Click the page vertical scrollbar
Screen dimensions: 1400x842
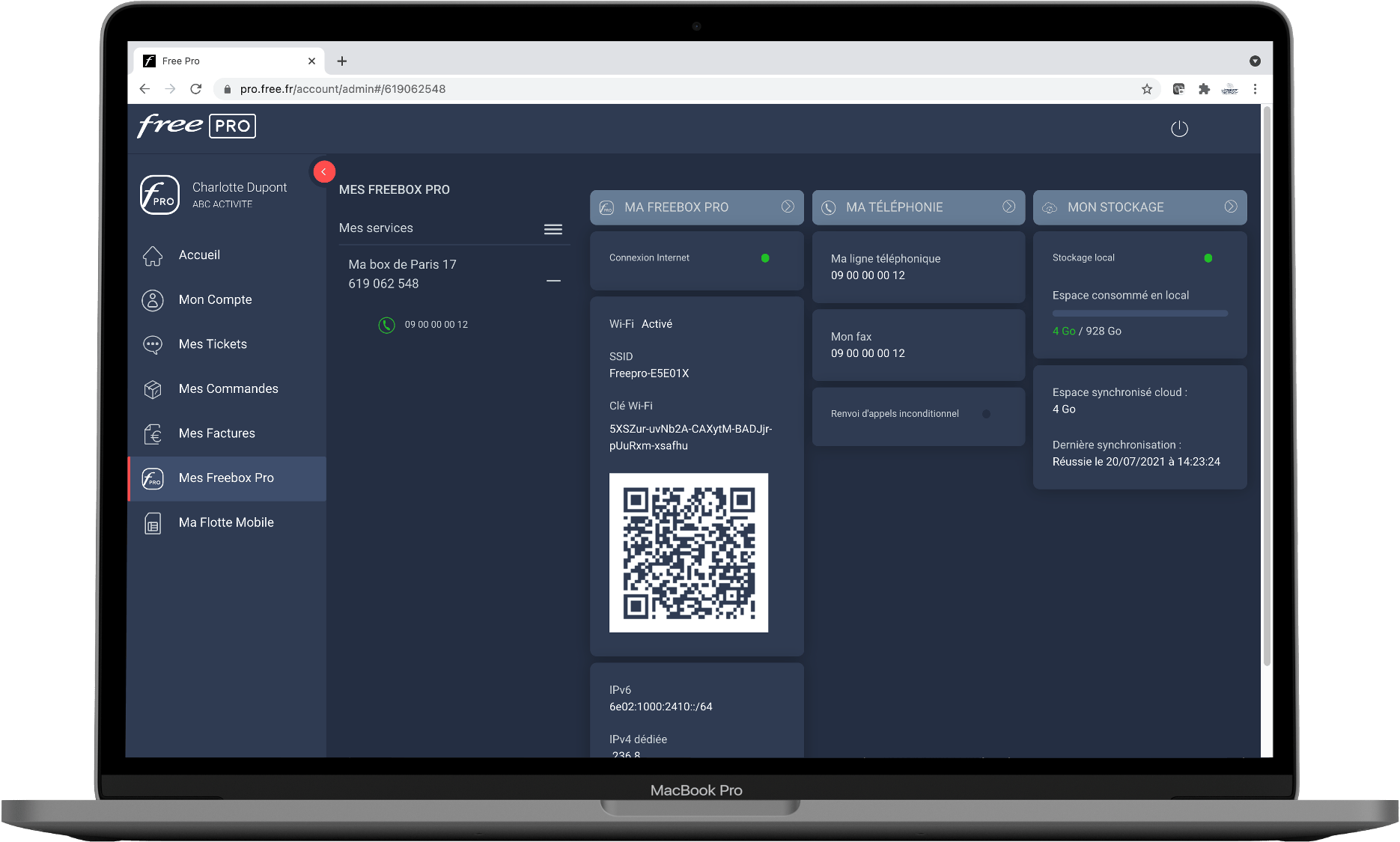pyautogui.click(x=1267, y=385)
